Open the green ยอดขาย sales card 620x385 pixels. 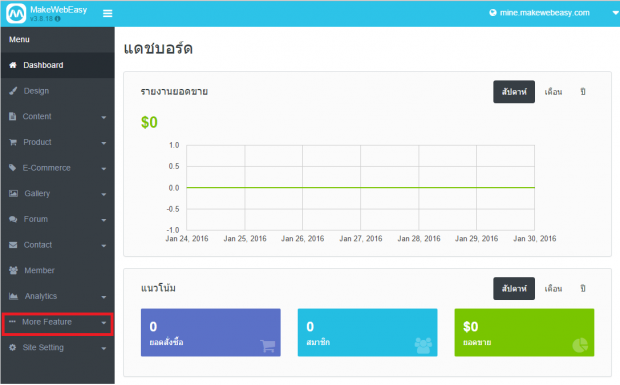524,332
